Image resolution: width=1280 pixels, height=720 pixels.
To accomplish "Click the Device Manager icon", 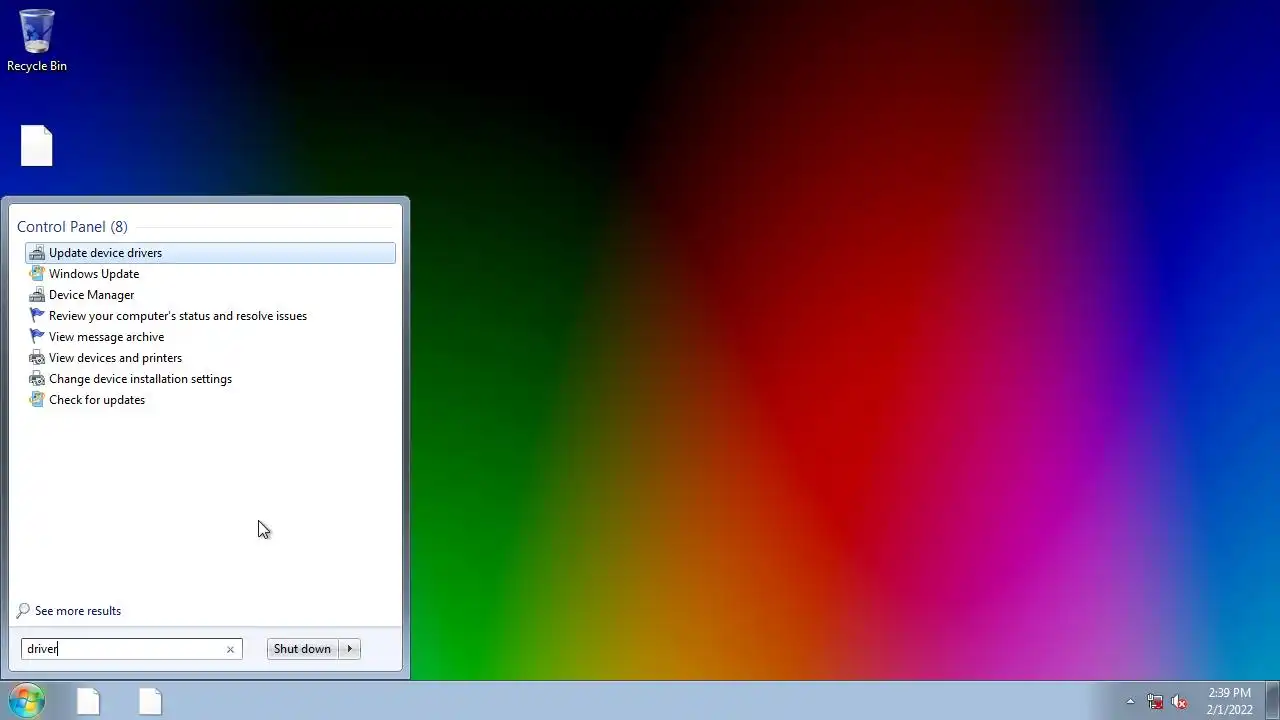I will click(x=37, y=295).
